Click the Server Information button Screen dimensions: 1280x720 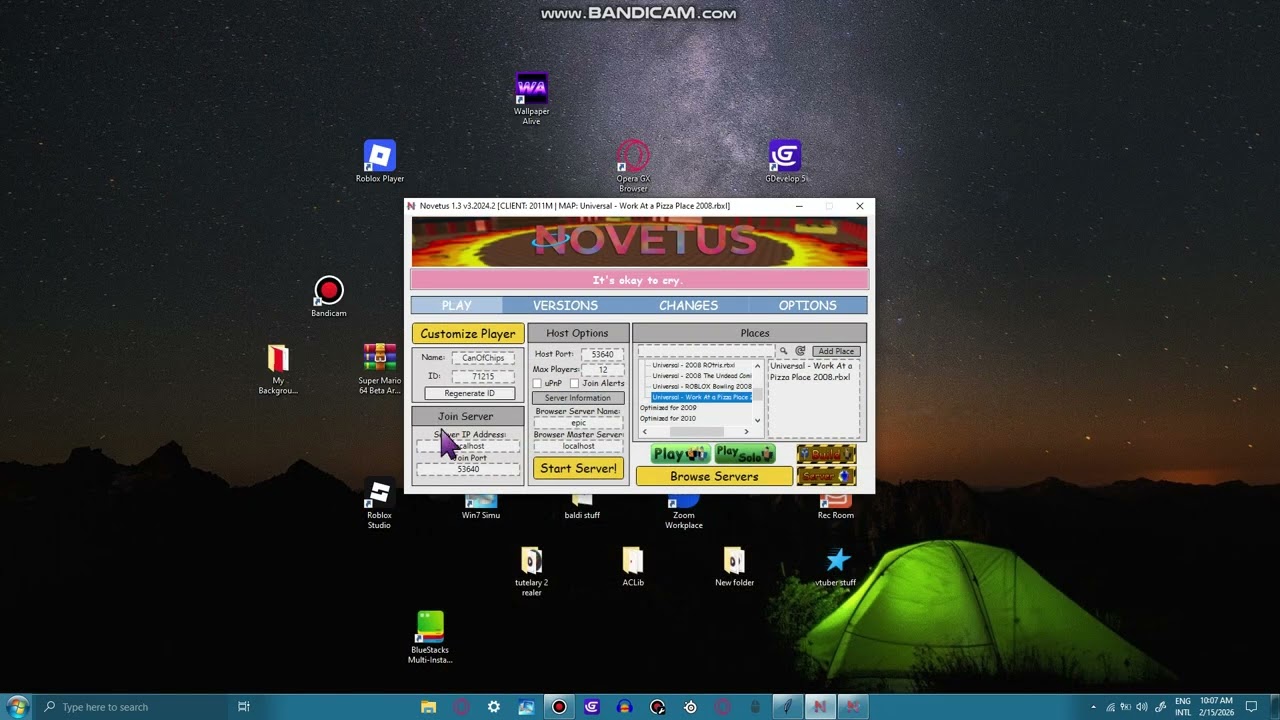[578, 398]
